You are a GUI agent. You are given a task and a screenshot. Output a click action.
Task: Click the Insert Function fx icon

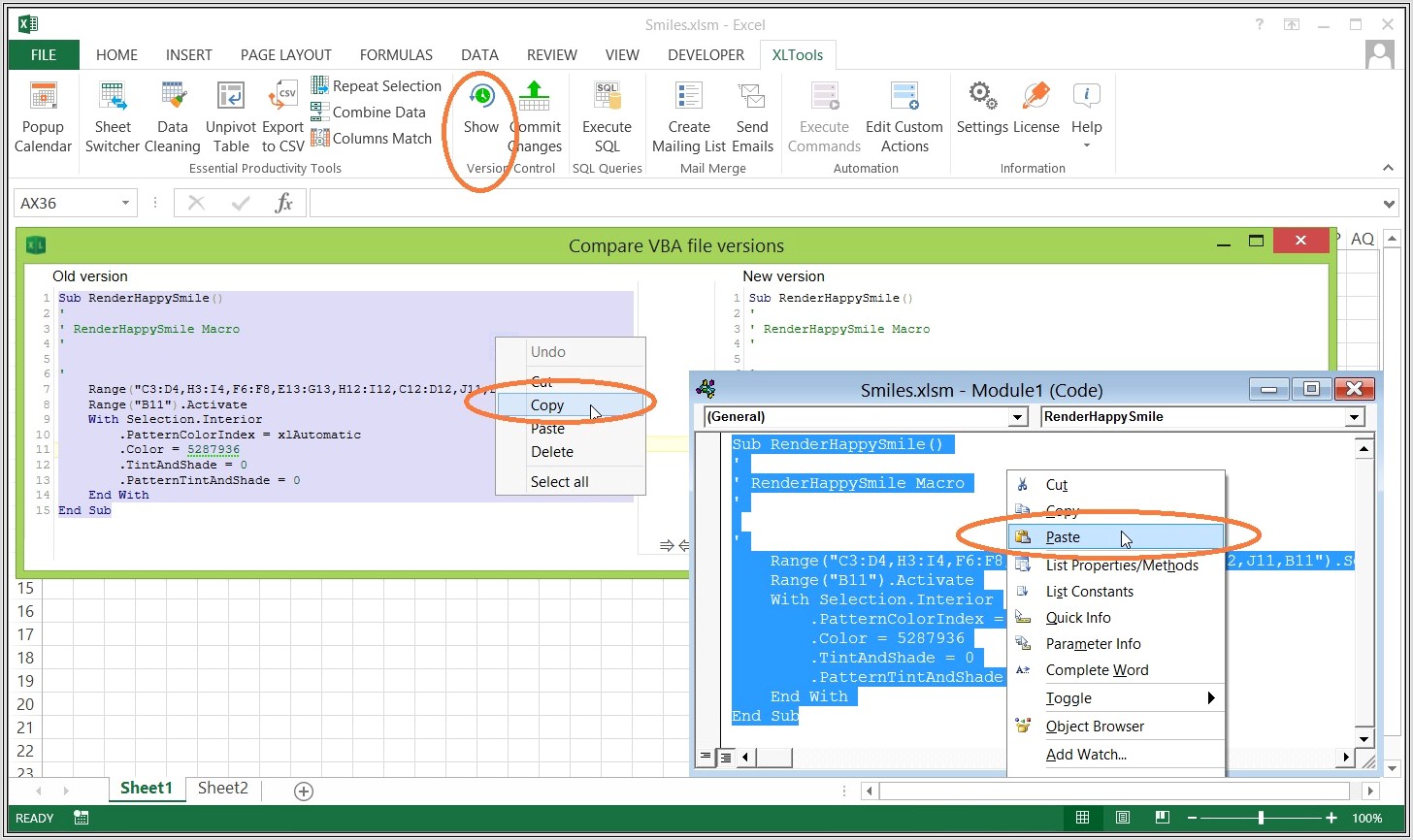tap(284, 203)
